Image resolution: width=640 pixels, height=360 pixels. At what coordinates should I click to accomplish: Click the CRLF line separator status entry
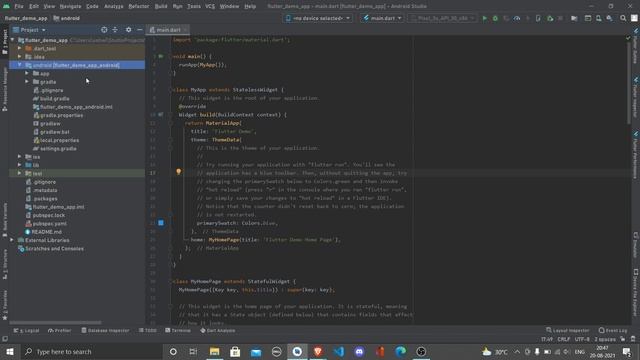coord(564,339)
